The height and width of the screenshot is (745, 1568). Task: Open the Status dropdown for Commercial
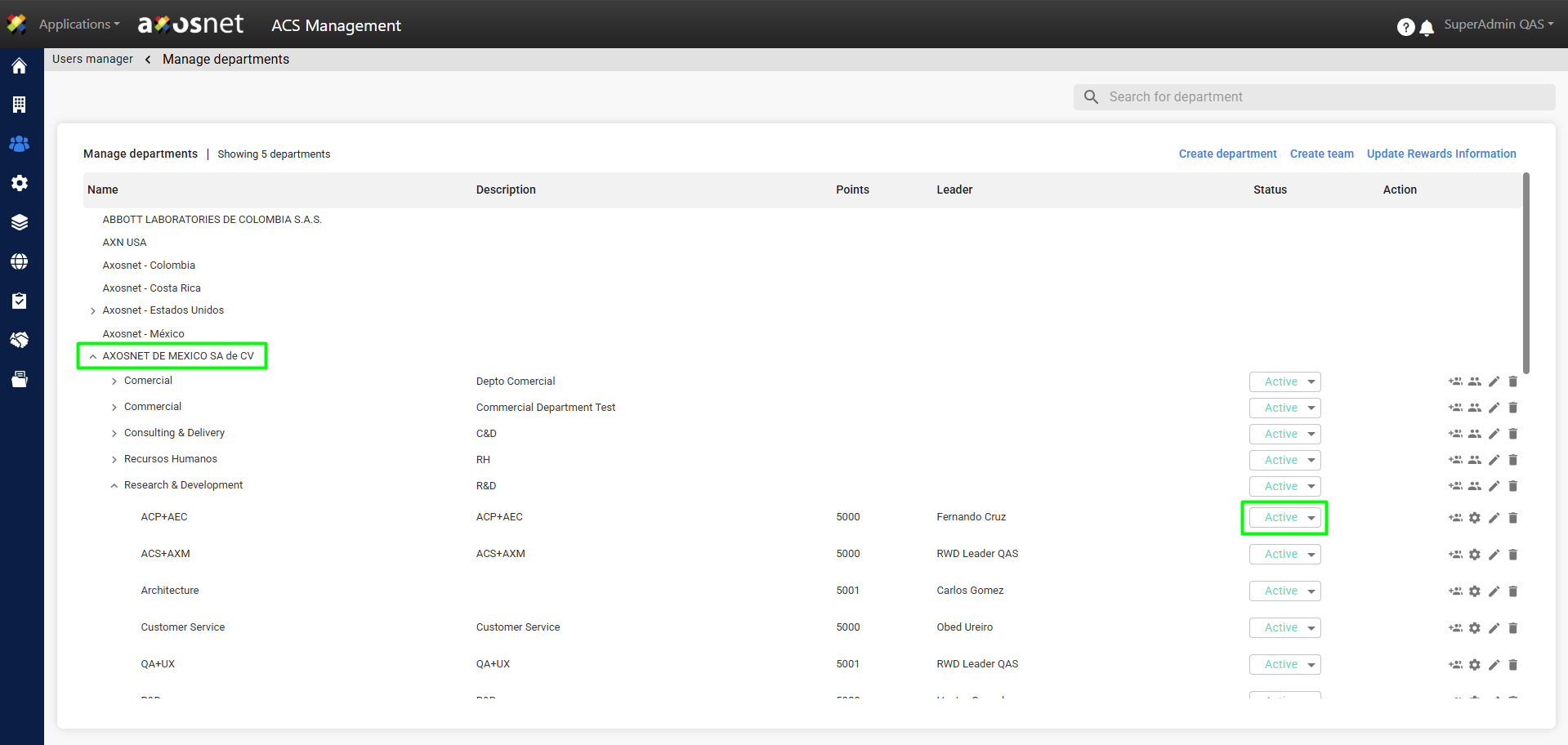[x=1284, y=408]
